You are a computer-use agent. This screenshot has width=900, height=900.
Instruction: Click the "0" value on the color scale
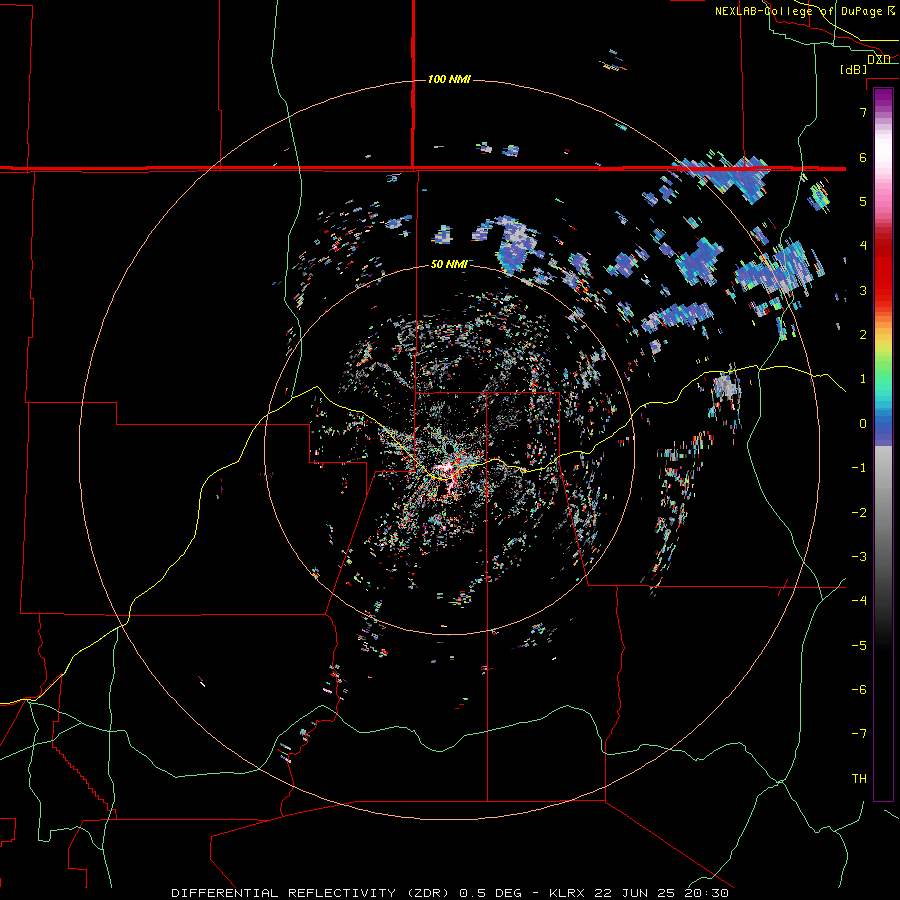(x=863, y=424)
